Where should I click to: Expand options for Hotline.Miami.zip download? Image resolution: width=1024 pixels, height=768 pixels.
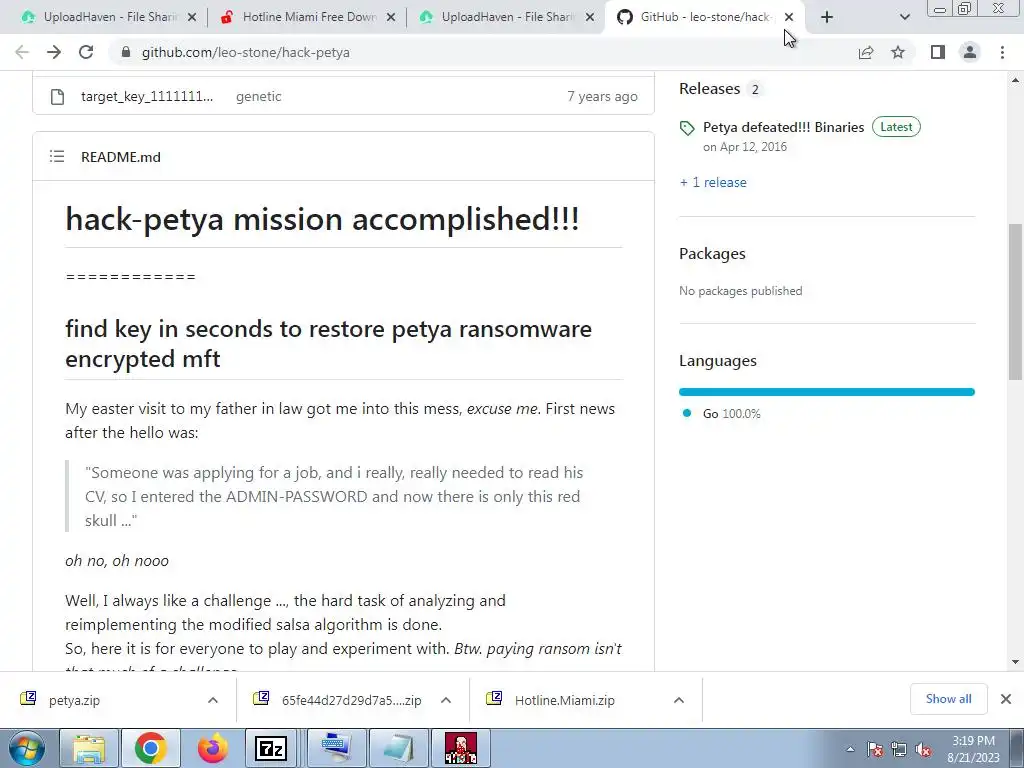(679, 700)
